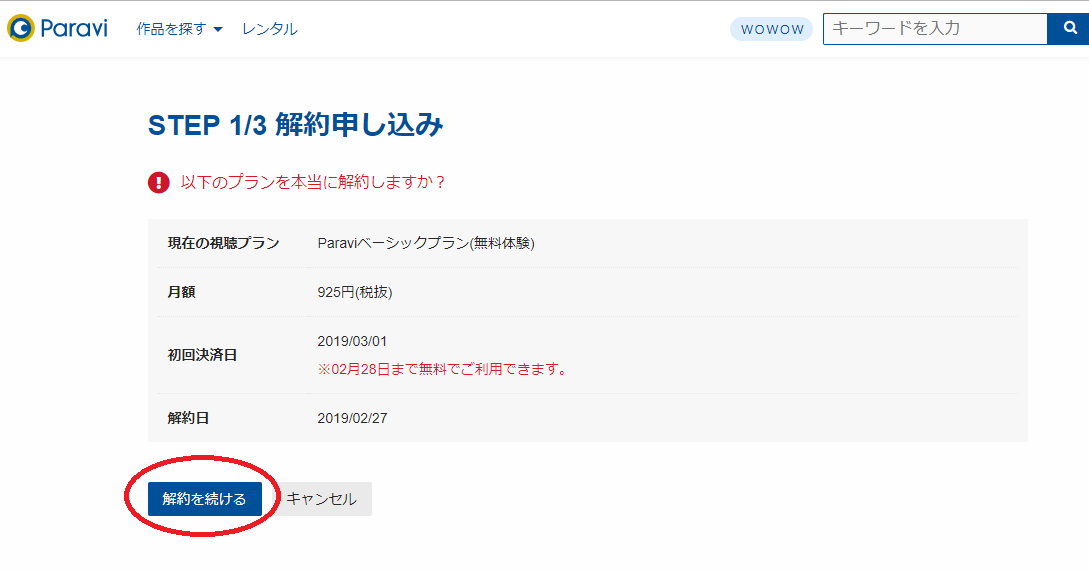The height and width of the screenshot is (570, 1089).
Task: Click the search magnifier icon
Action: (x=1069, y=28)
